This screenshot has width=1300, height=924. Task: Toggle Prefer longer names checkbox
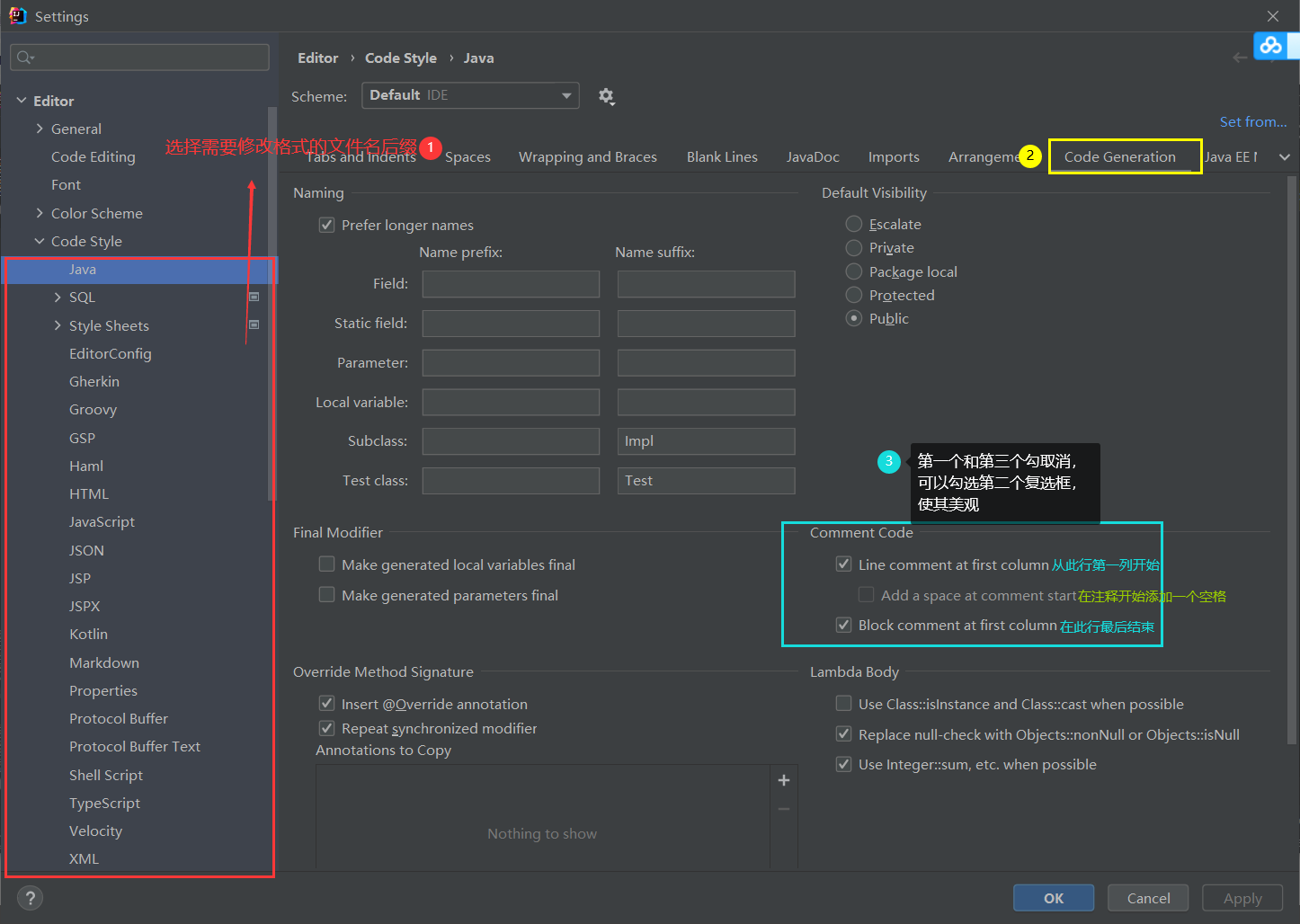coord(327,225)
